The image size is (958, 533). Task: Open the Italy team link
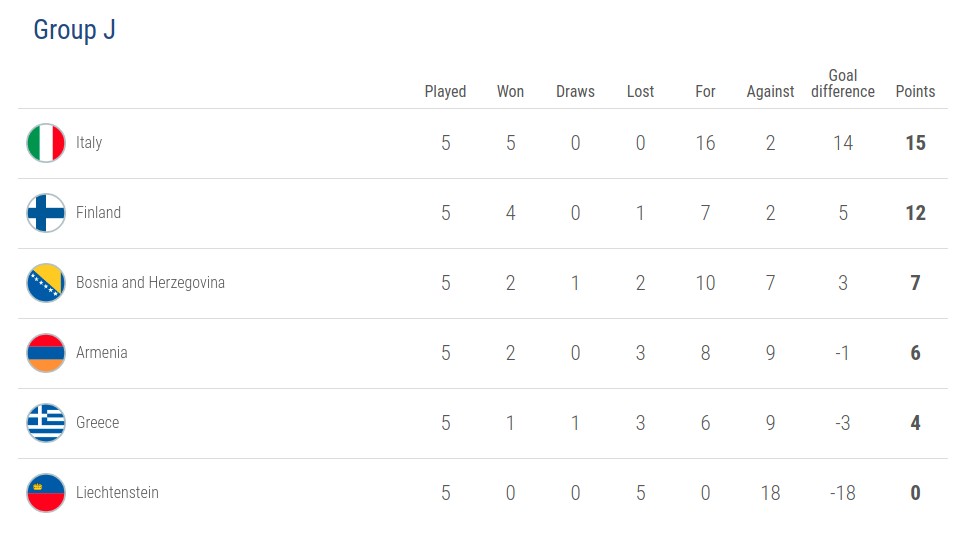89,143
